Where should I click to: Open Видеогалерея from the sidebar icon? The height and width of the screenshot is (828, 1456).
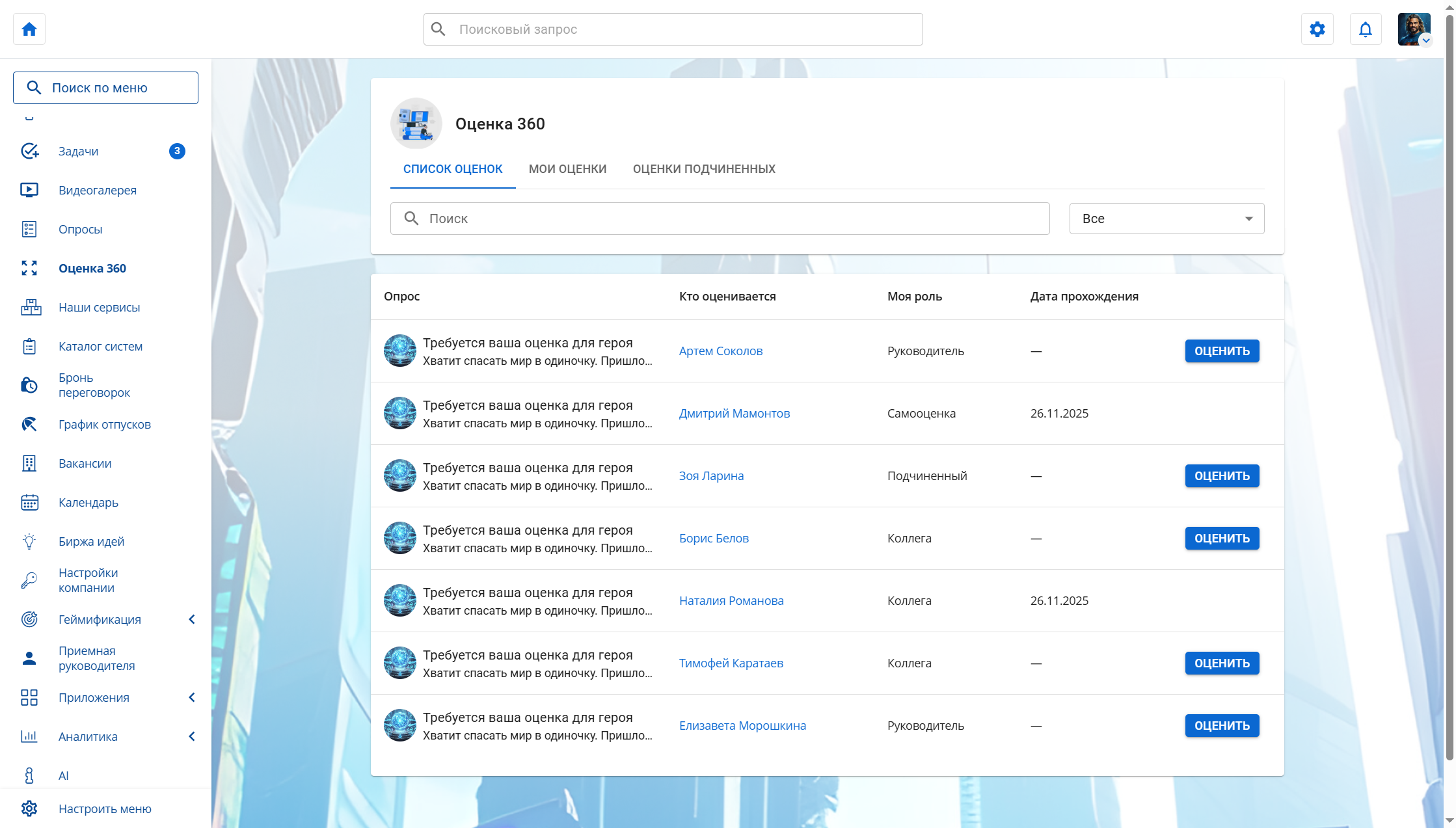[x=29, y=190]
